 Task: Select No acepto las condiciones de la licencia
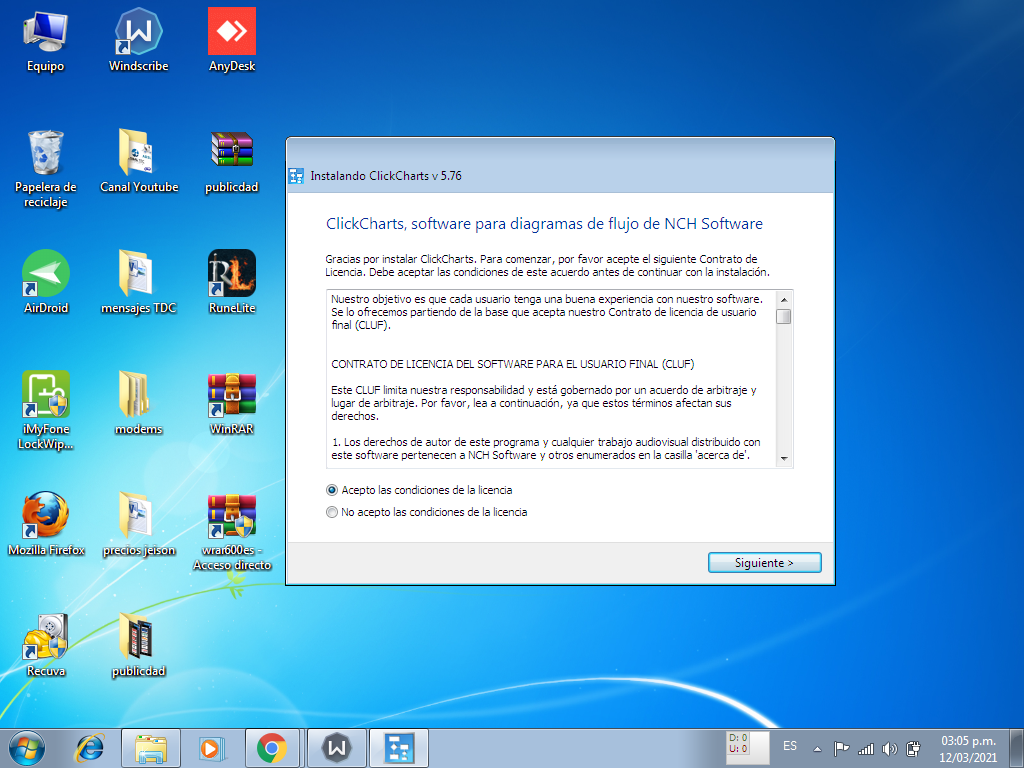point(426,512)
